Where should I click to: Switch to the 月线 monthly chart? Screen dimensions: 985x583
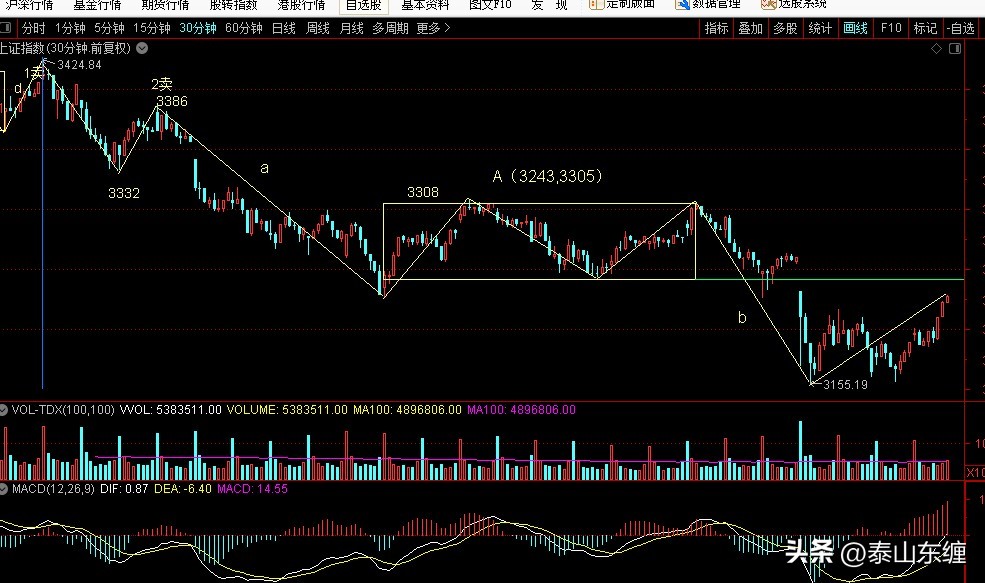pyautogui.click(x=352, y=28)
